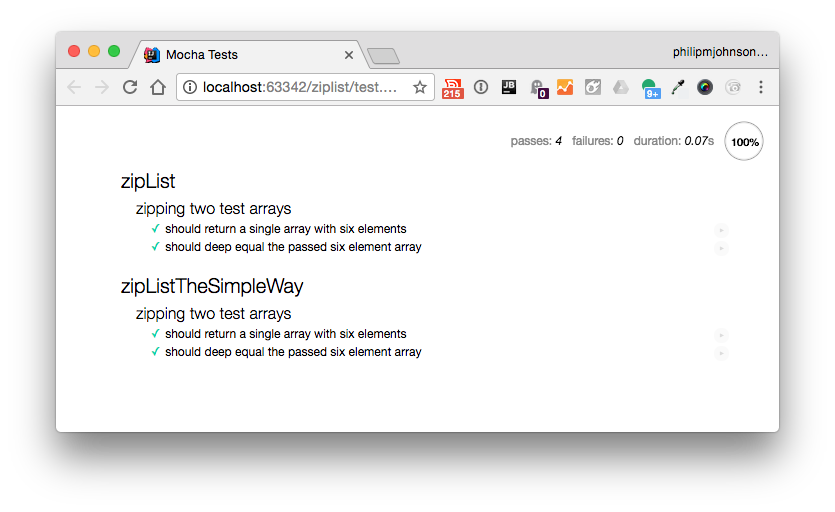Open a new blank tab
Image resolution: width=835 pixels, height=512 pixels.
coord(383,56)
